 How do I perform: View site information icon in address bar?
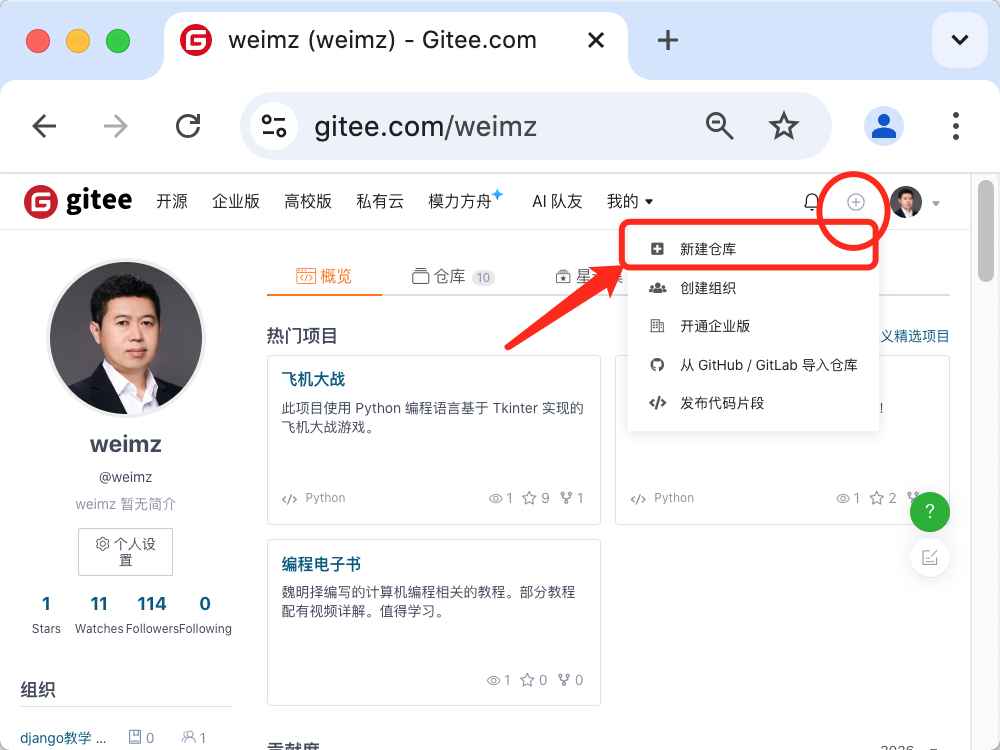pyautogui.click(x=273, y=126)
